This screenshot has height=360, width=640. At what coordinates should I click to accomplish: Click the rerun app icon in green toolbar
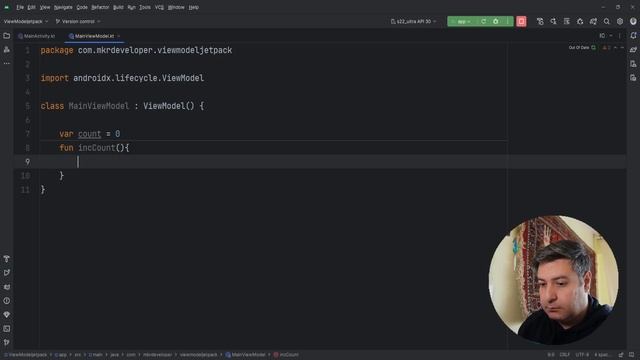coord(483,21)
